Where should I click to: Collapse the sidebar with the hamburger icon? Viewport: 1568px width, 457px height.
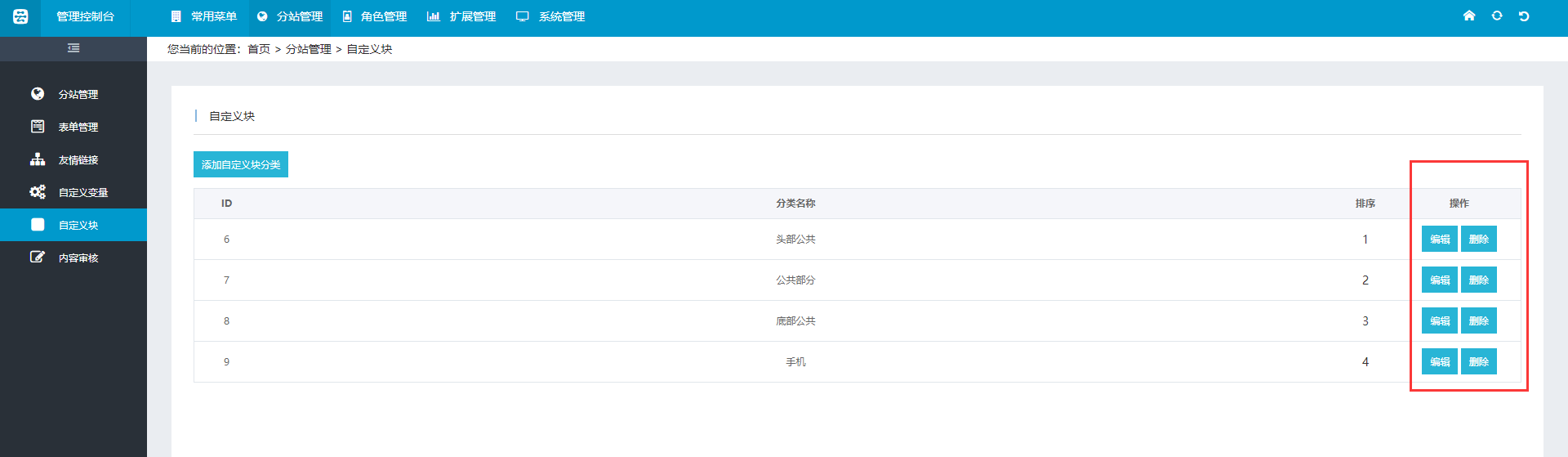[73, 48]
